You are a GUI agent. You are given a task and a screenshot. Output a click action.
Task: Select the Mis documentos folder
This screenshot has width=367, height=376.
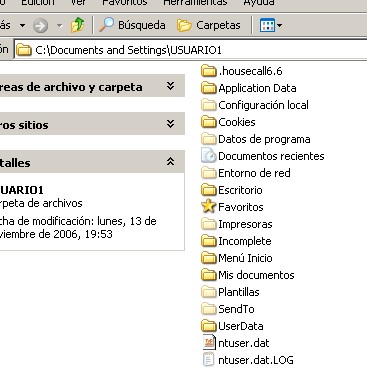click(248, 275)
